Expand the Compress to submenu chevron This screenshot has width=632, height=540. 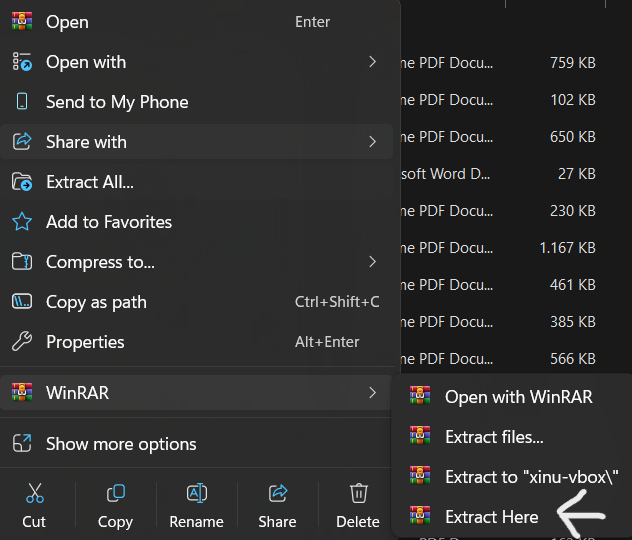372,262
